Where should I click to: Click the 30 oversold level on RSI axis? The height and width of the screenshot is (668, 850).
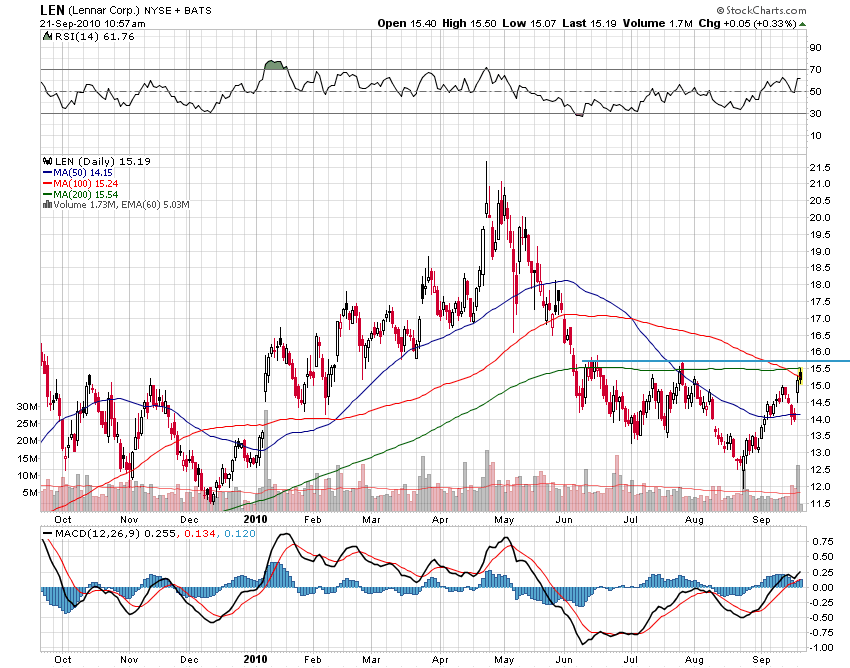coord(815,113)
